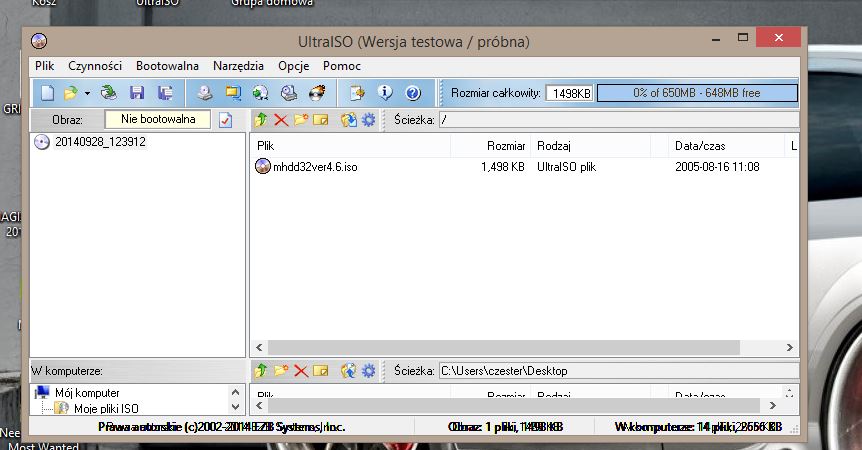The width and height of the screenshot is (862, 450).
Task: Click left arrow of local file list scrollbar
Action: click(259, 405)
